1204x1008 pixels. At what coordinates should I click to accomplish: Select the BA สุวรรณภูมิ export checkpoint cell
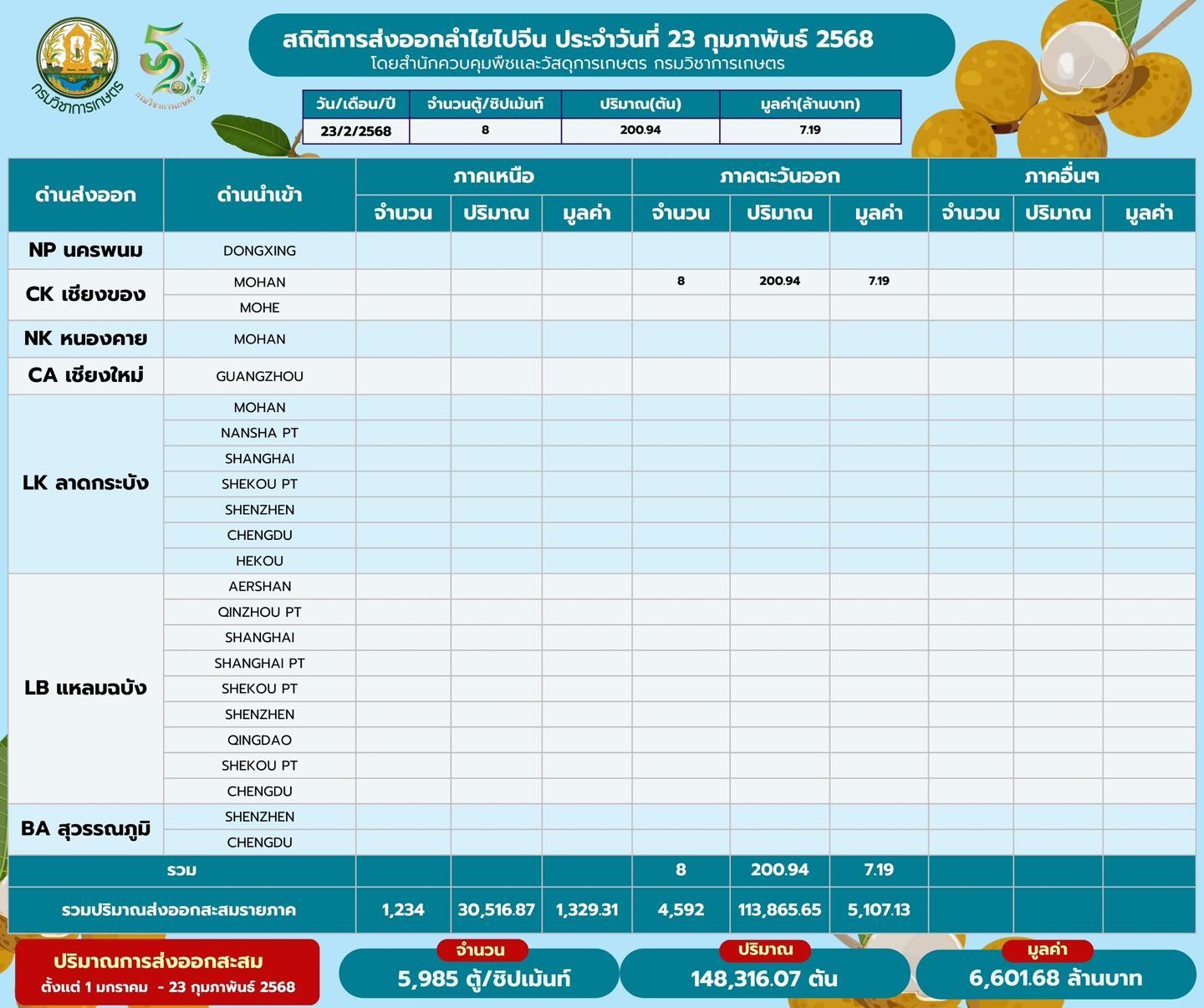coord(85,829)
